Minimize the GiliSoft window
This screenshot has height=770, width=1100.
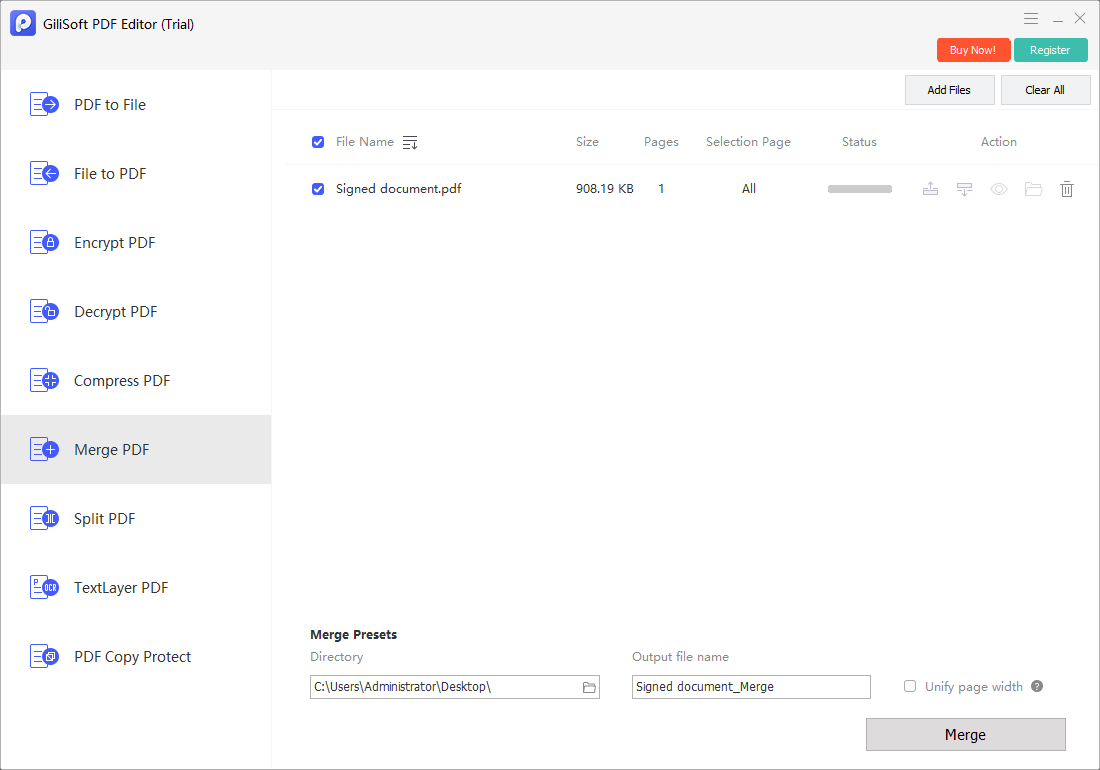1057,19
